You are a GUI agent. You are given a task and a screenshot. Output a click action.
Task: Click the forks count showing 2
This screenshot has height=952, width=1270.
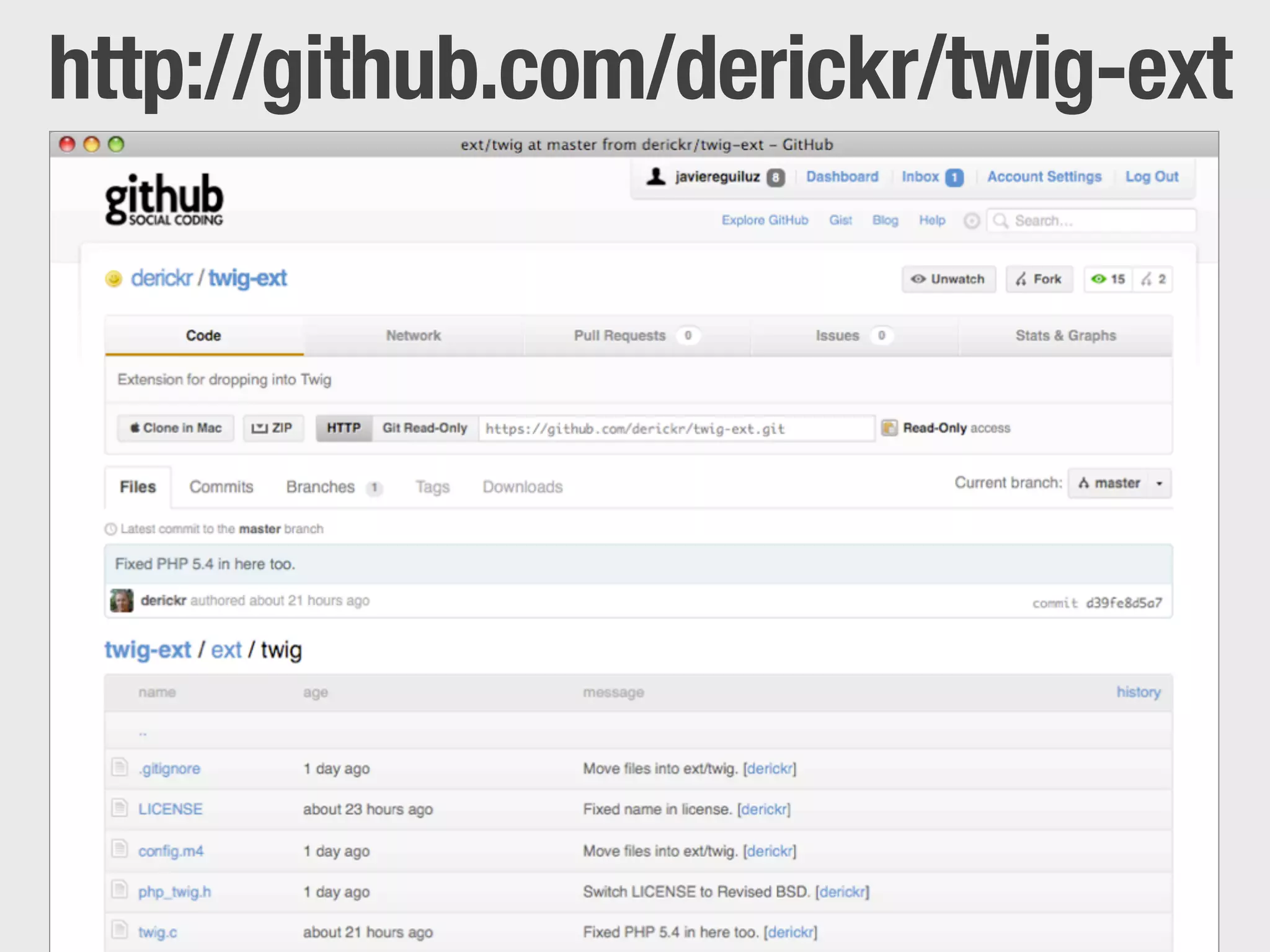(1153, 279)
